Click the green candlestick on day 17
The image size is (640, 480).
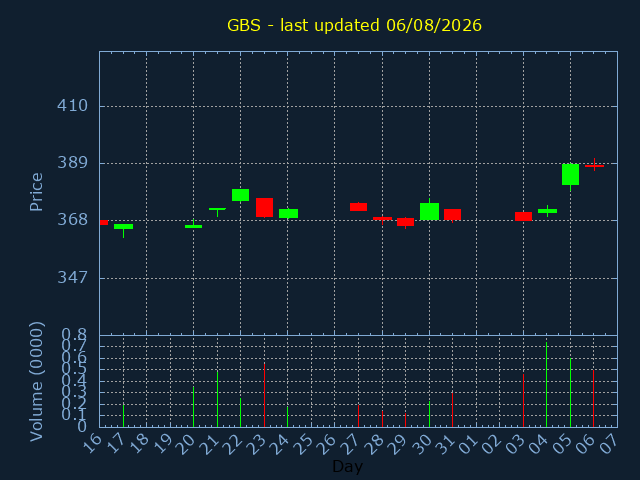pos(123,229)
